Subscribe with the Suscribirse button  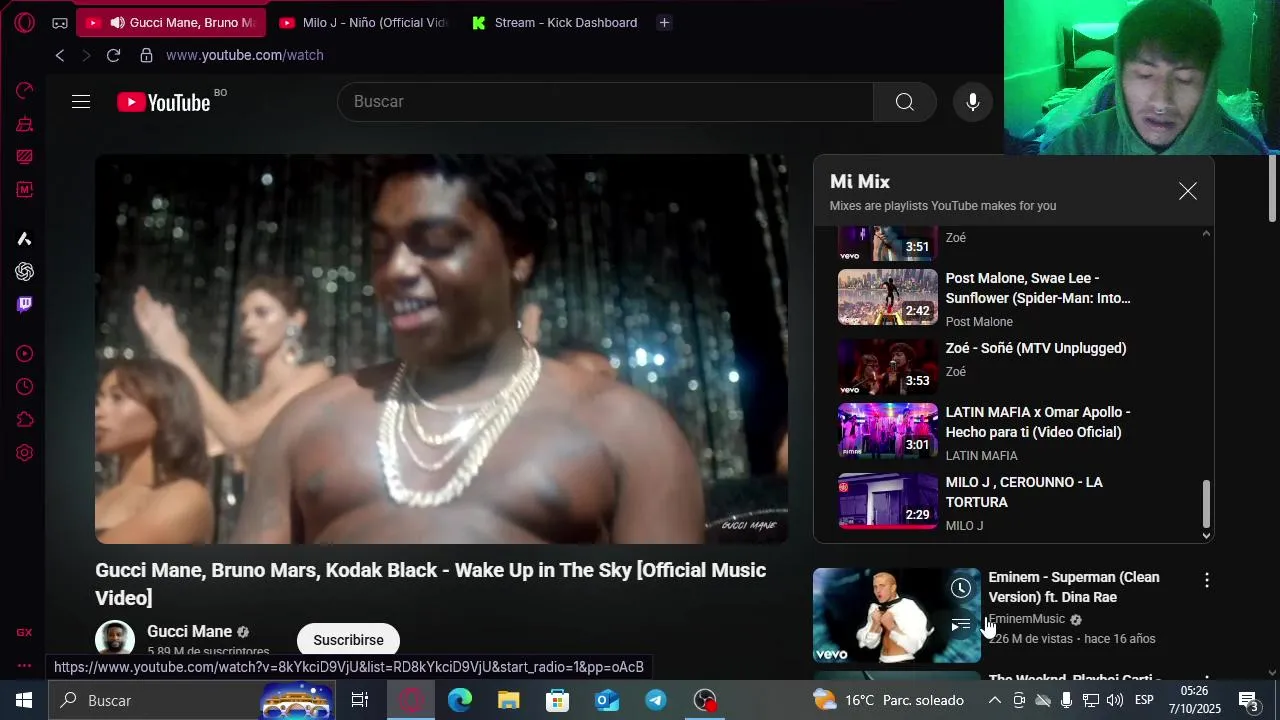click(348, 640)
